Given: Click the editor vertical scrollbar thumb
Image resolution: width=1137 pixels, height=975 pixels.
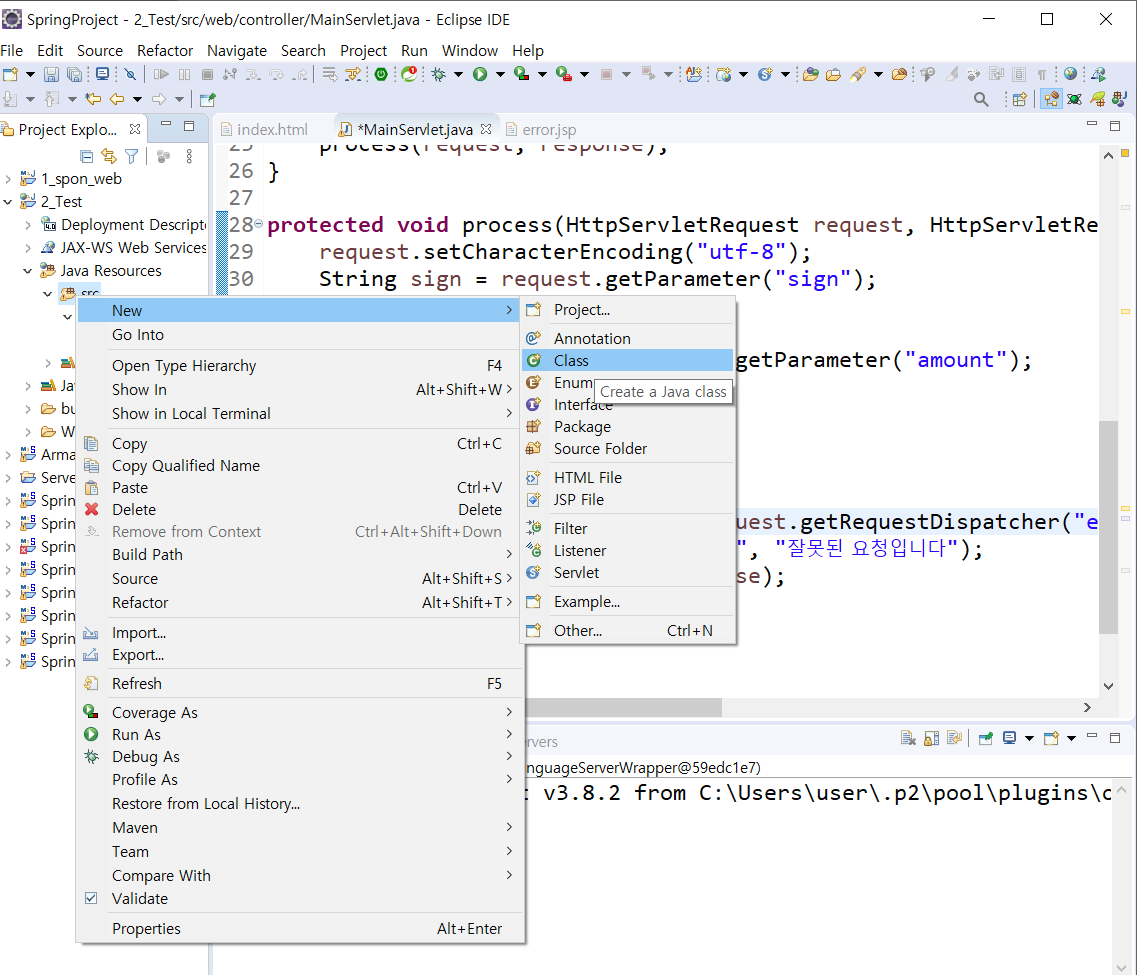Looking at the screenshot, I should [x=1108, y=527].
